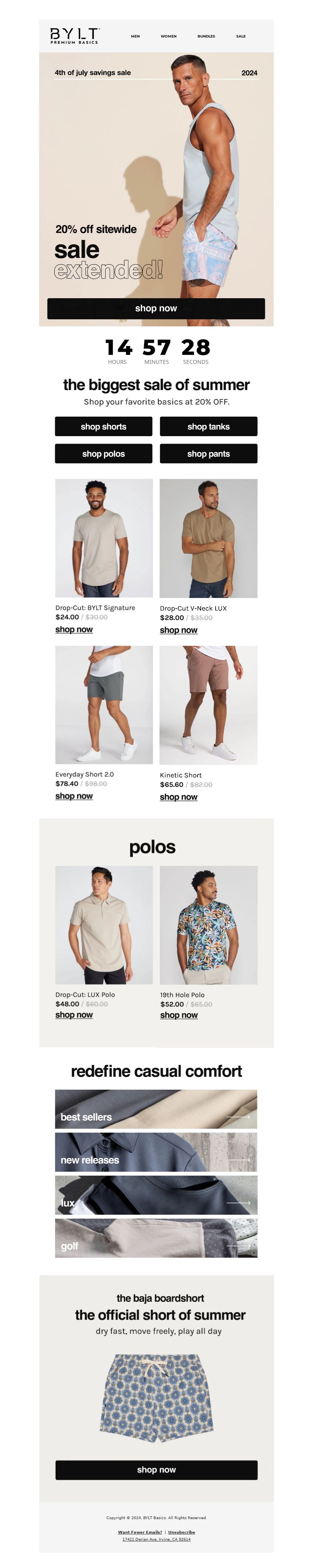Click the hero banner shop now button
313x1568 pixels.
tap(156, 308)
